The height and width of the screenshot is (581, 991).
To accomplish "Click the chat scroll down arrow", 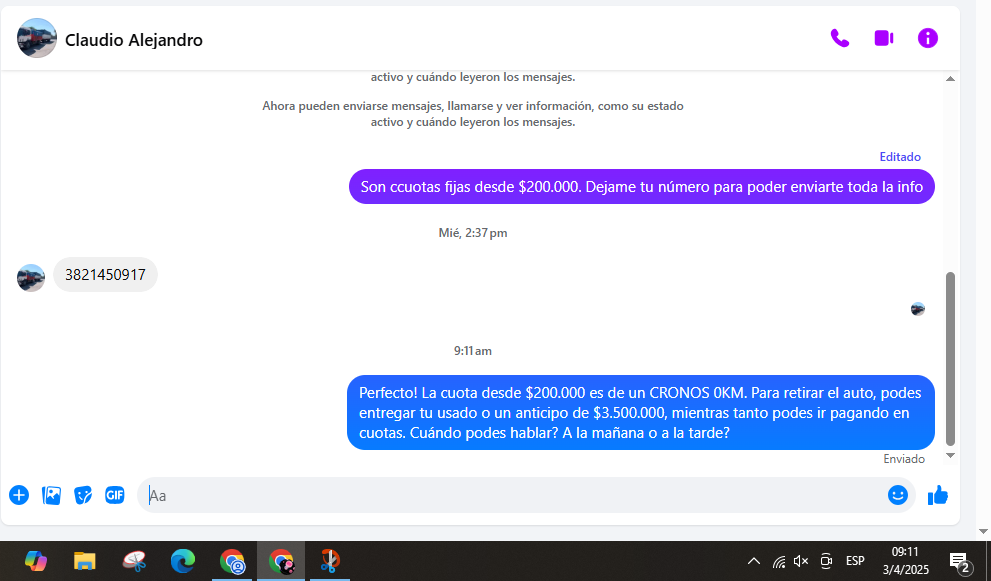I will tap(950, 456).
